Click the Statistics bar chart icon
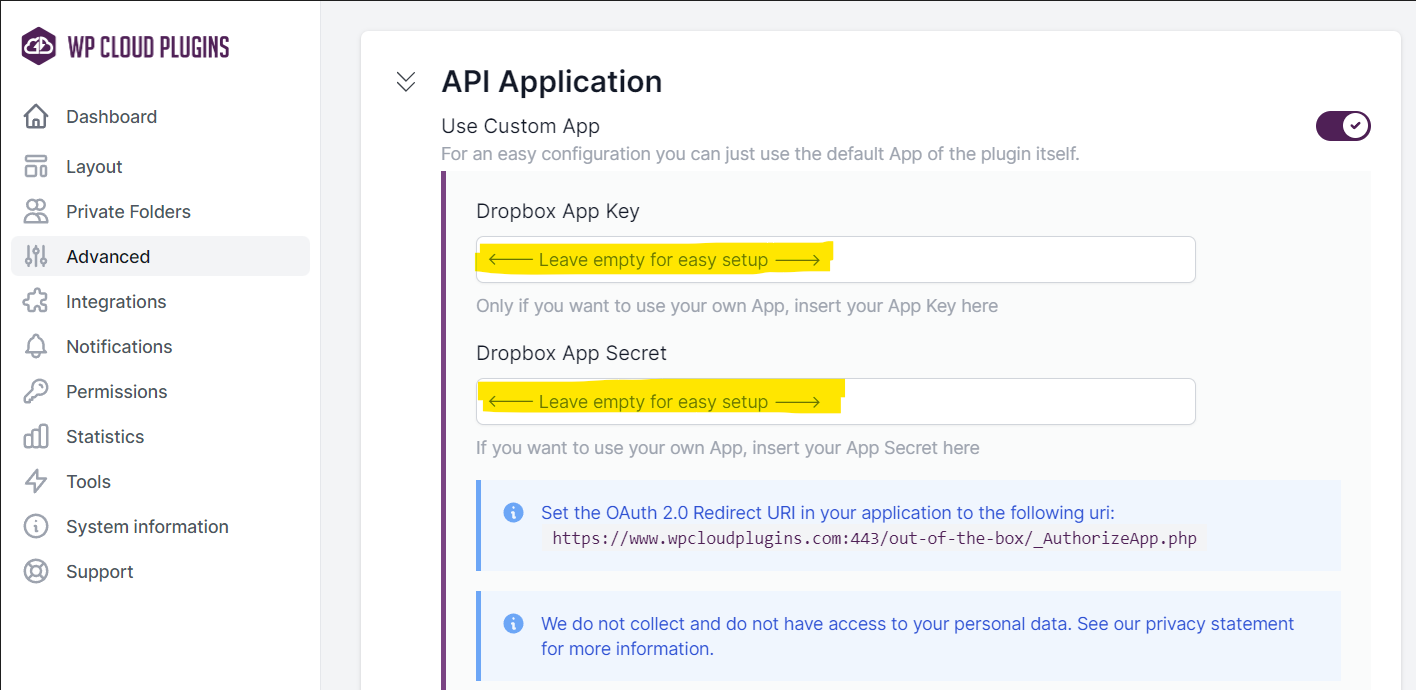The height and width of the screenshot is (690, 1416). pyautogui.click(x=36, y=436)
